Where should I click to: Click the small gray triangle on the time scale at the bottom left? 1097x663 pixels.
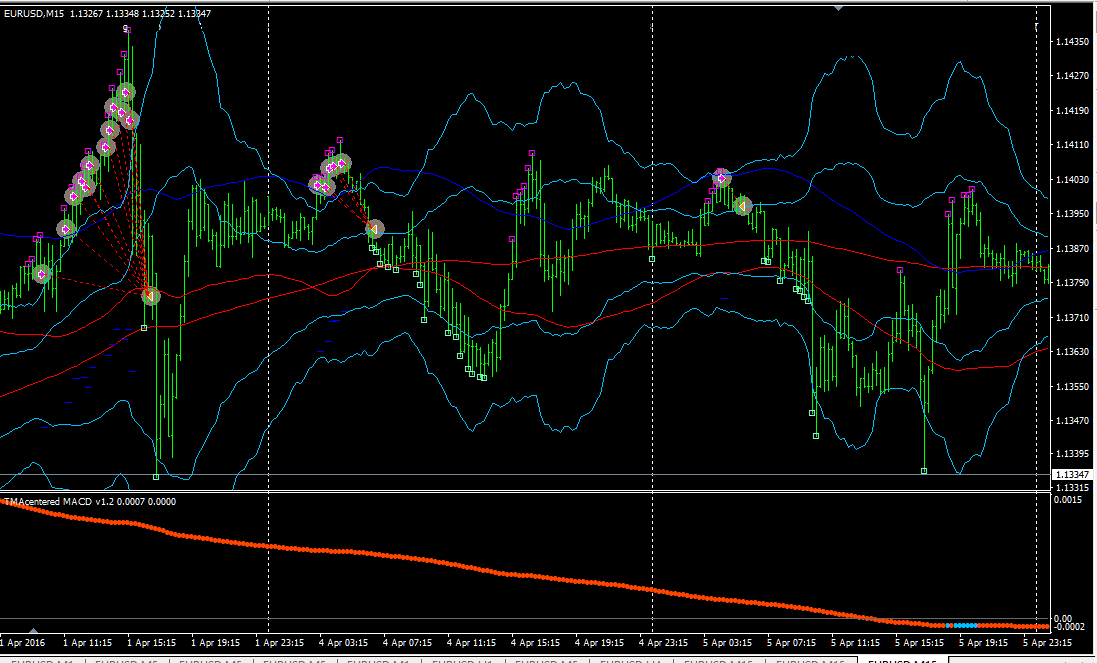coord(33,631)
